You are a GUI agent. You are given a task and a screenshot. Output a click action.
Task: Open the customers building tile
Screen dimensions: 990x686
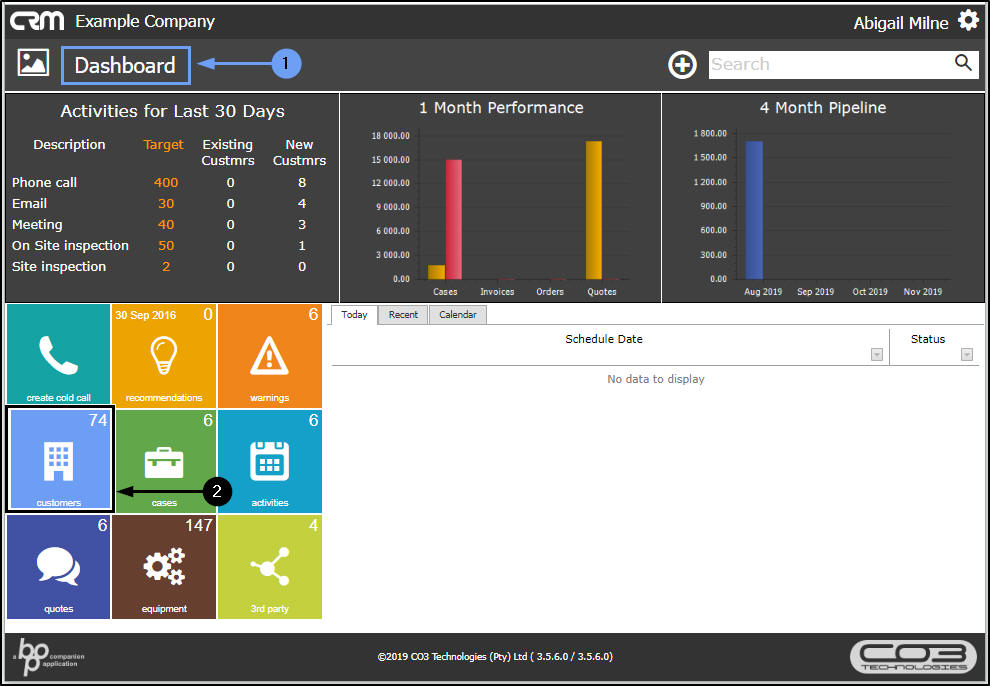[x=59, y=460]
